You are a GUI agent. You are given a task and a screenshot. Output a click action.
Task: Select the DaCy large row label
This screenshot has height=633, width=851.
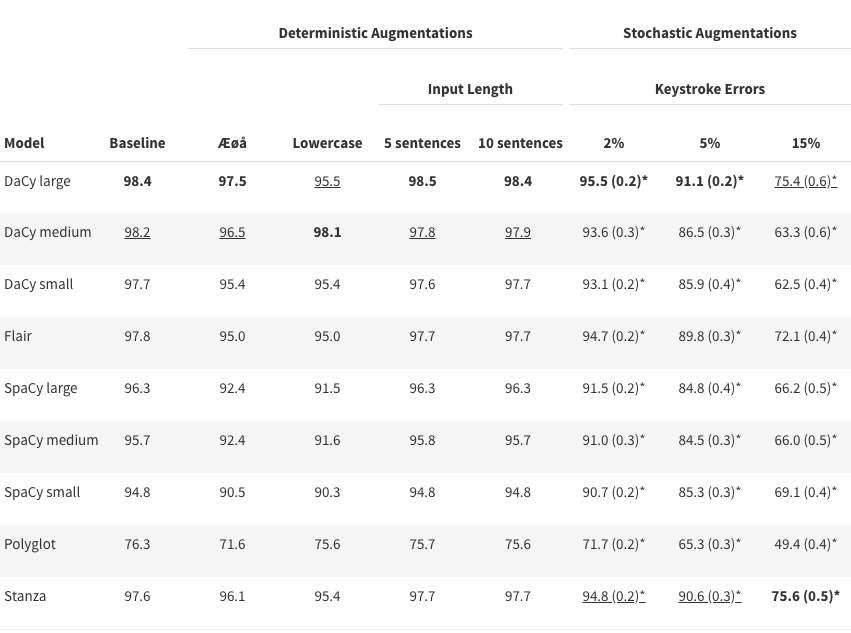click(37, 181)
